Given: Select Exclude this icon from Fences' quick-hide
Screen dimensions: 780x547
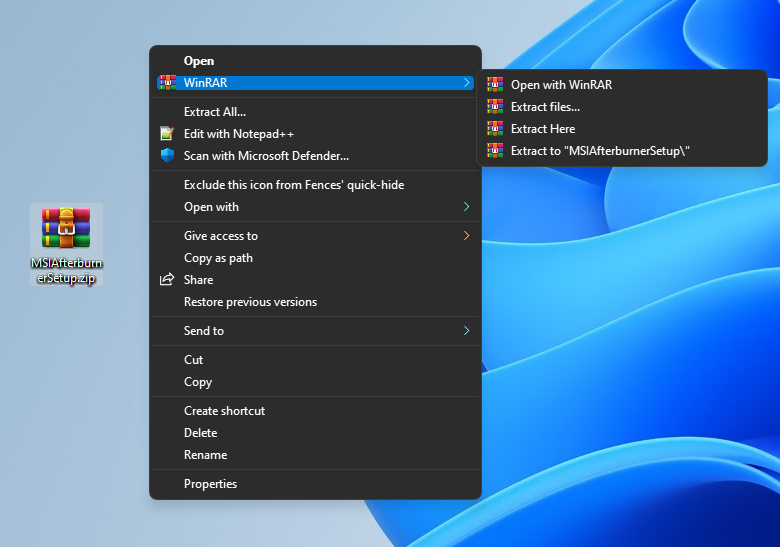Looking at the screenshot, I should click(315, 184).
